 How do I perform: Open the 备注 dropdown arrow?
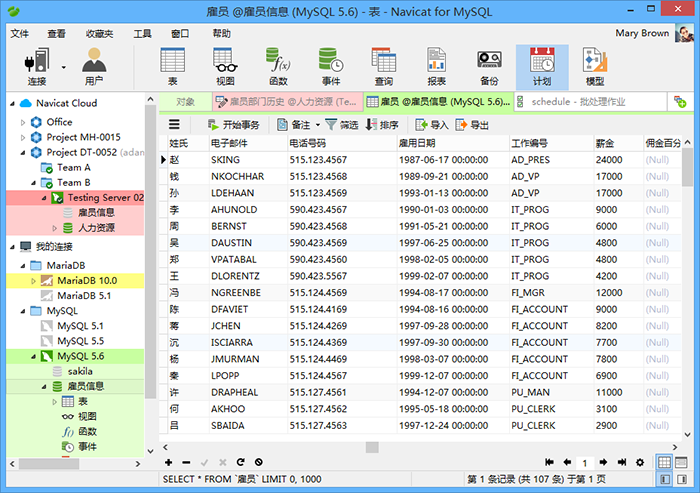coord(318,125)
